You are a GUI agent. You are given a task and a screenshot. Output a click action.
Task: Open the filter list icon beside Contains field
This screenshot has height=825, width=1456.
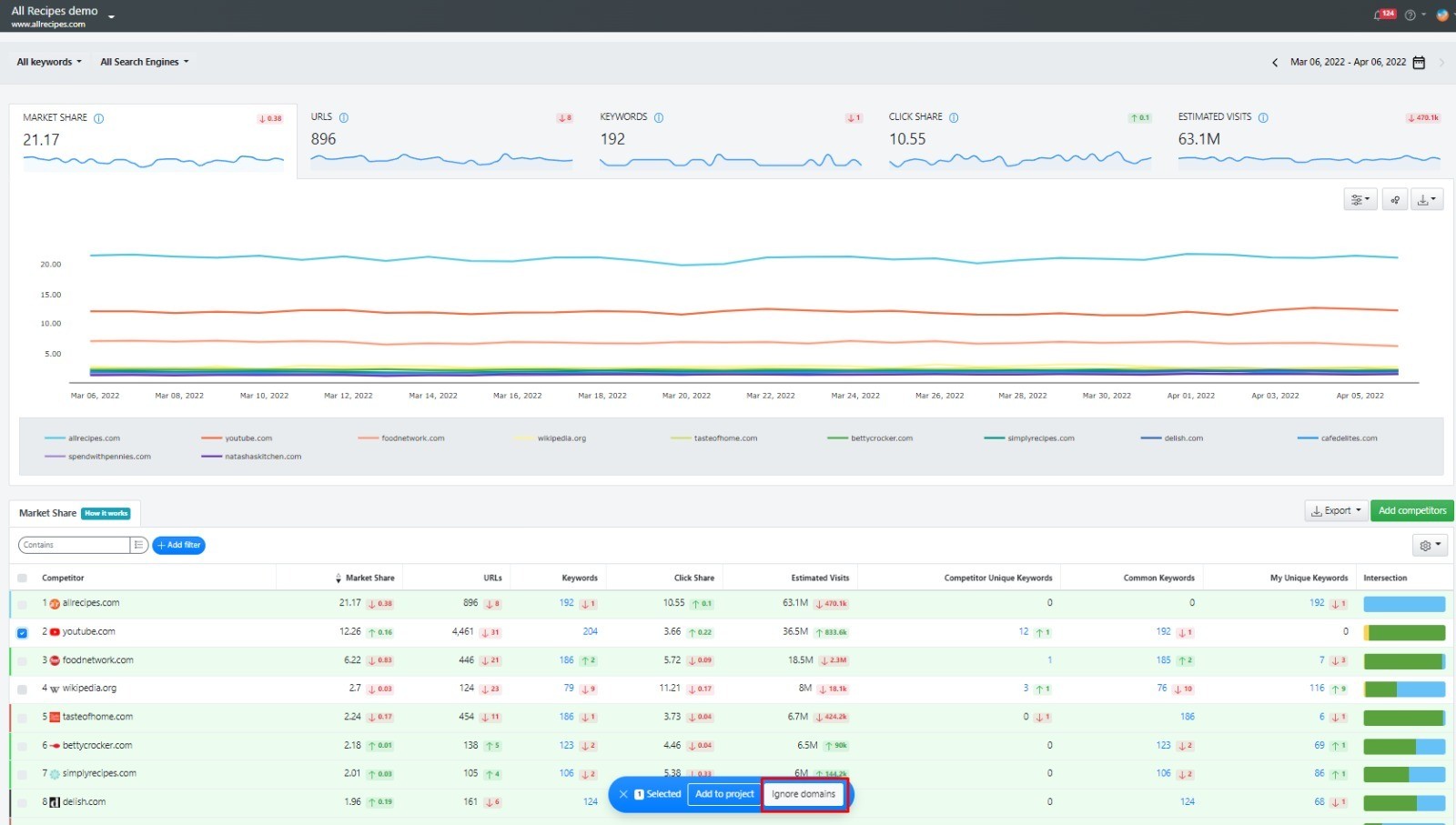click(138, 545)
